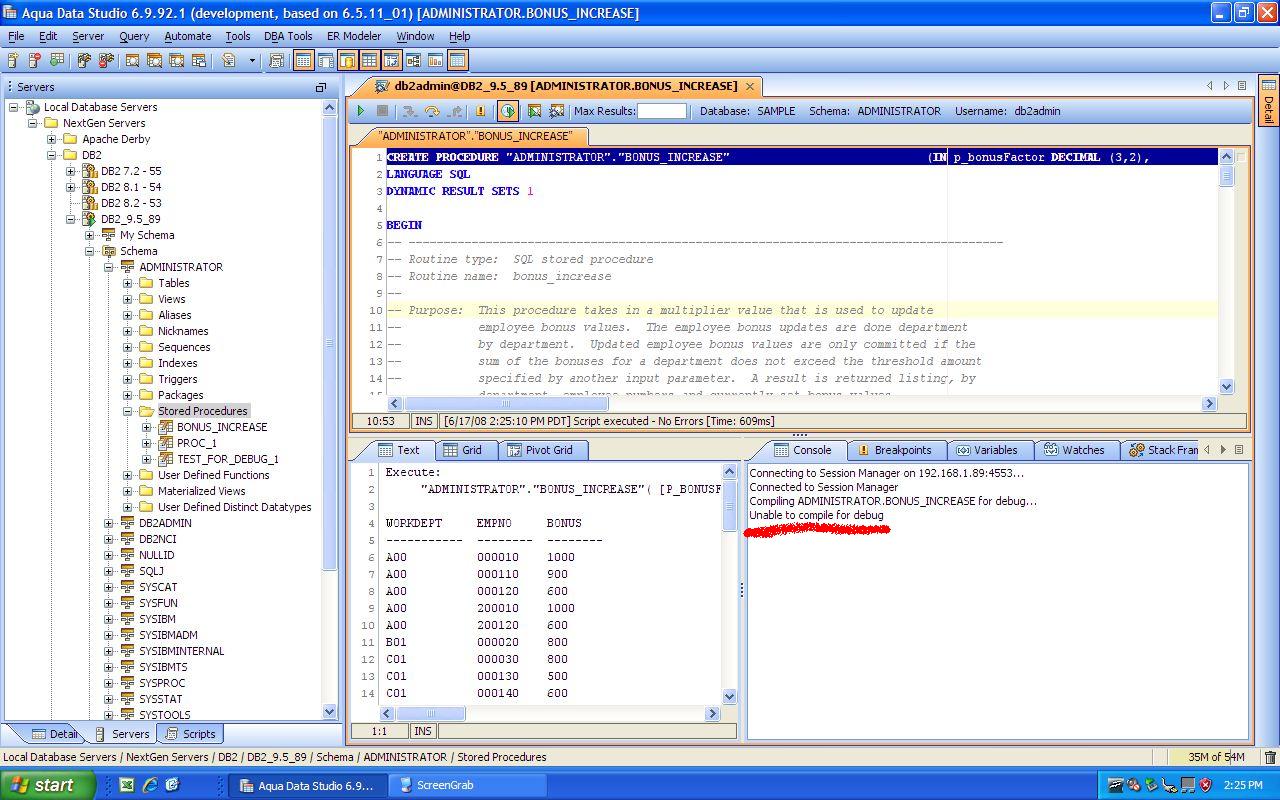Expand the DB2ADMIN schema node
This screenshot has width=1280, height=800.
point(110,522)
